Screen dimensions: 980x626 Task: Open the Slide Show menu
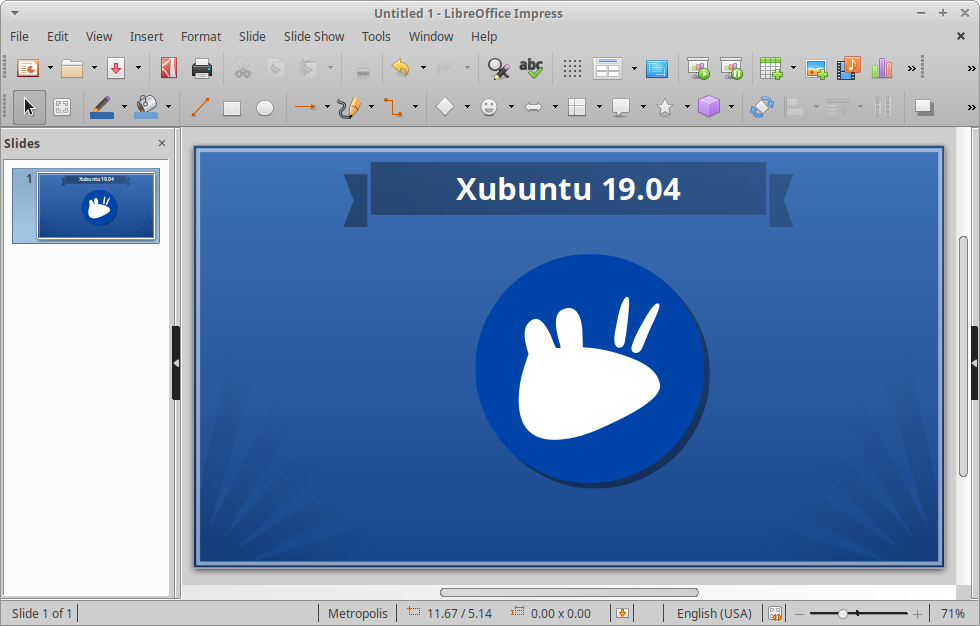tap(313, 36)
